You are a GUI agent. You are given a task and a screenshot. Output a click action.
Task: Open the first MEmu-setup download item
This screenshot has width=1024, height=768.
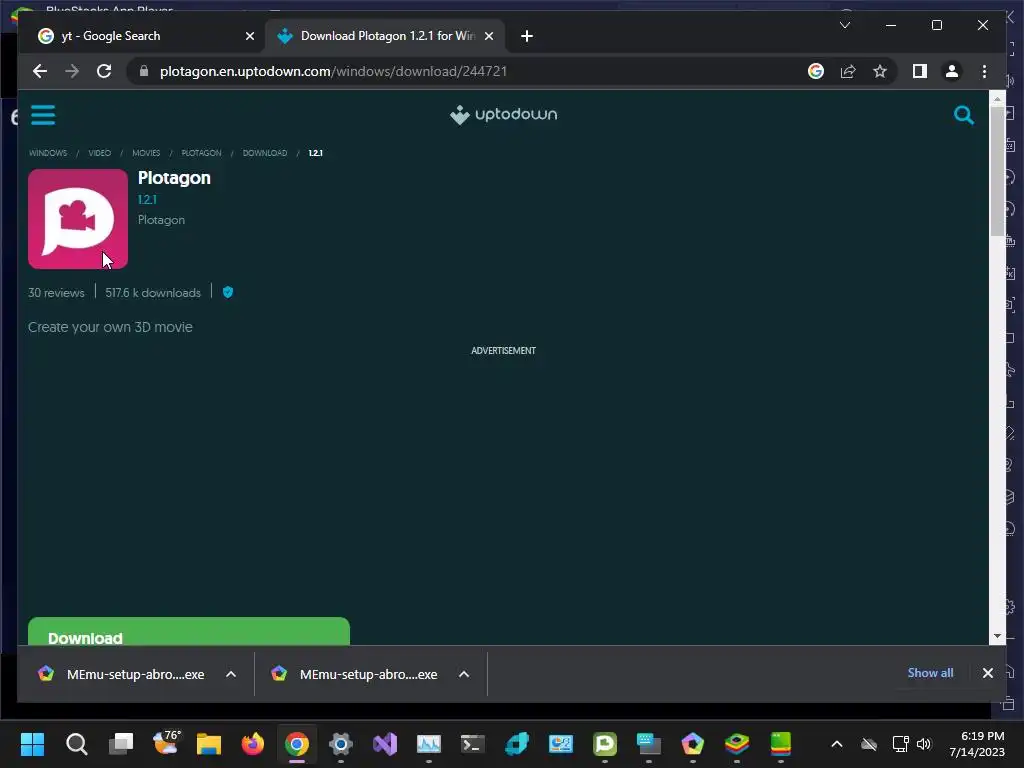coord(121,674)
